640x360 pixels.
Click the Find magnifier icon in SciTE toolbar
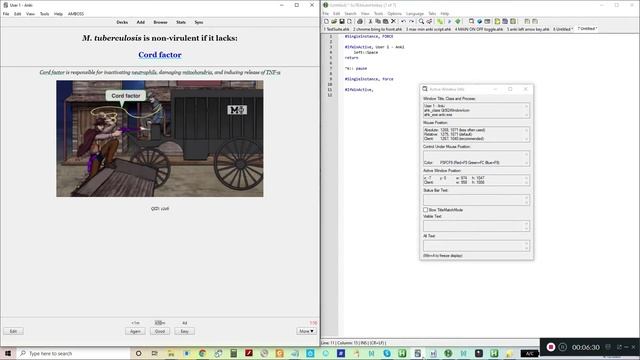pos(421,21)
